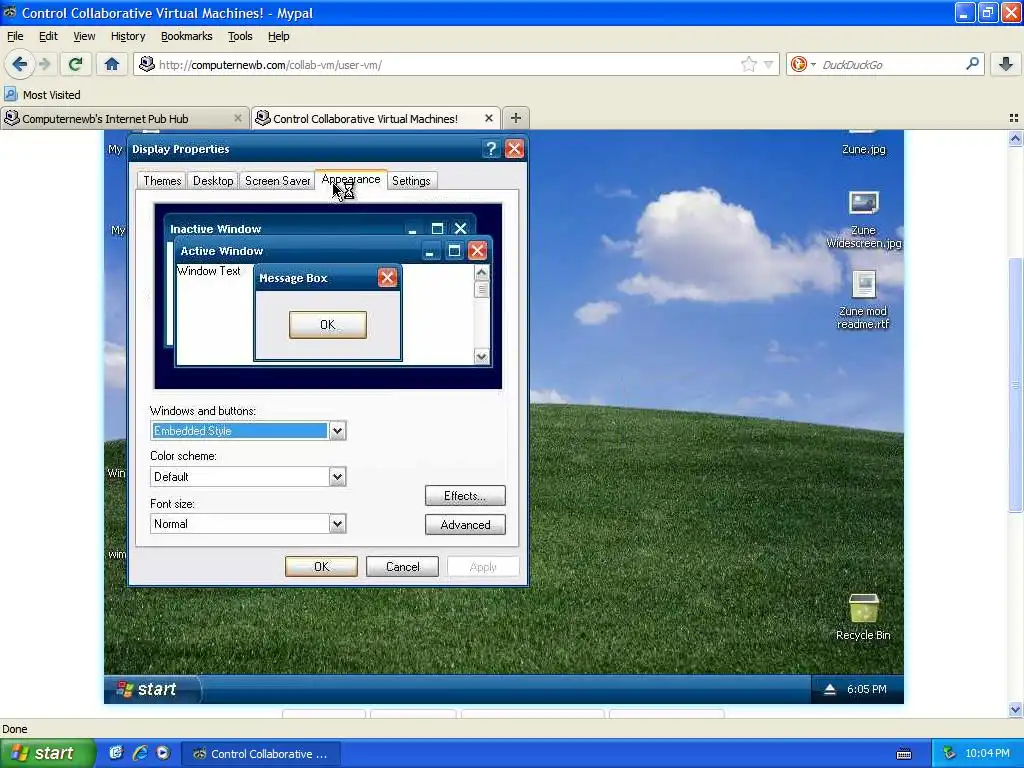Open the browser Help menu
The image size is (1024, 768).
[279, 37]
